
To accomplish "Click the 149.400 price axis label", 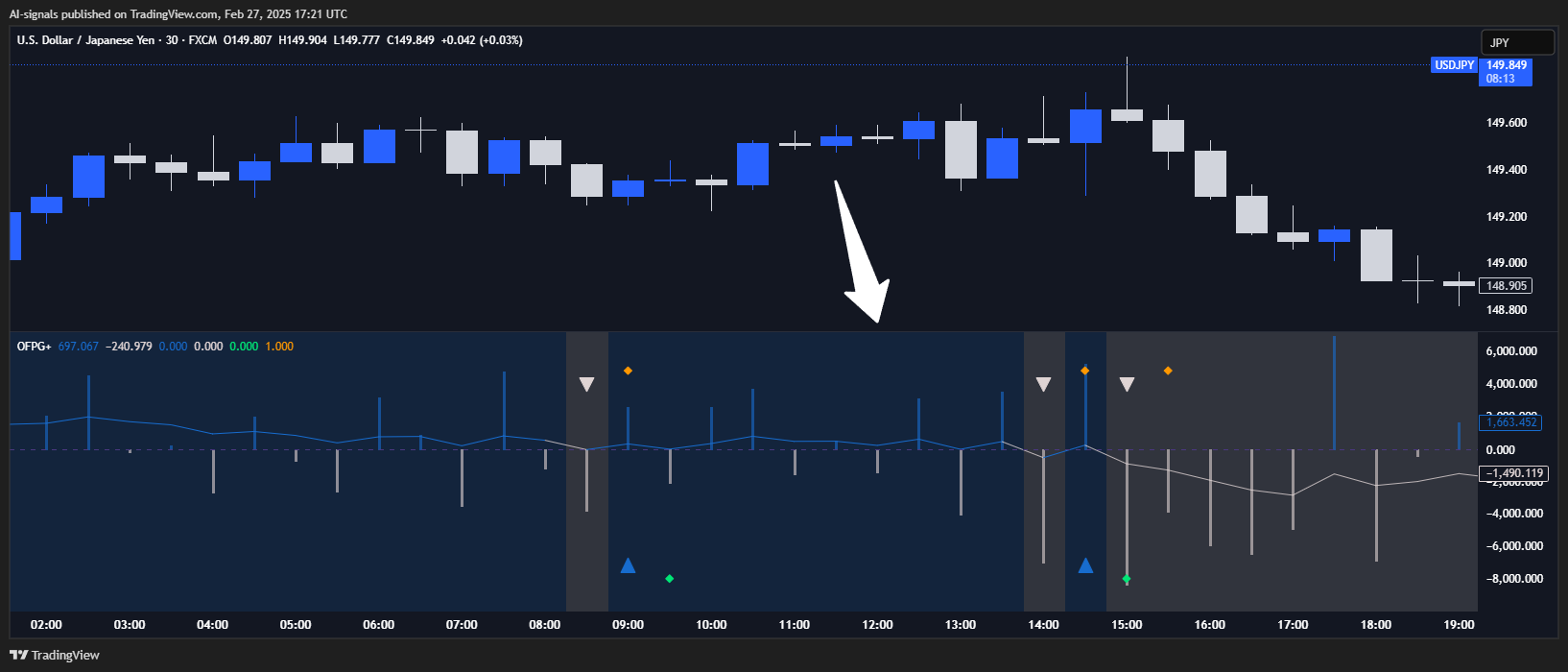I will 1507,170.
